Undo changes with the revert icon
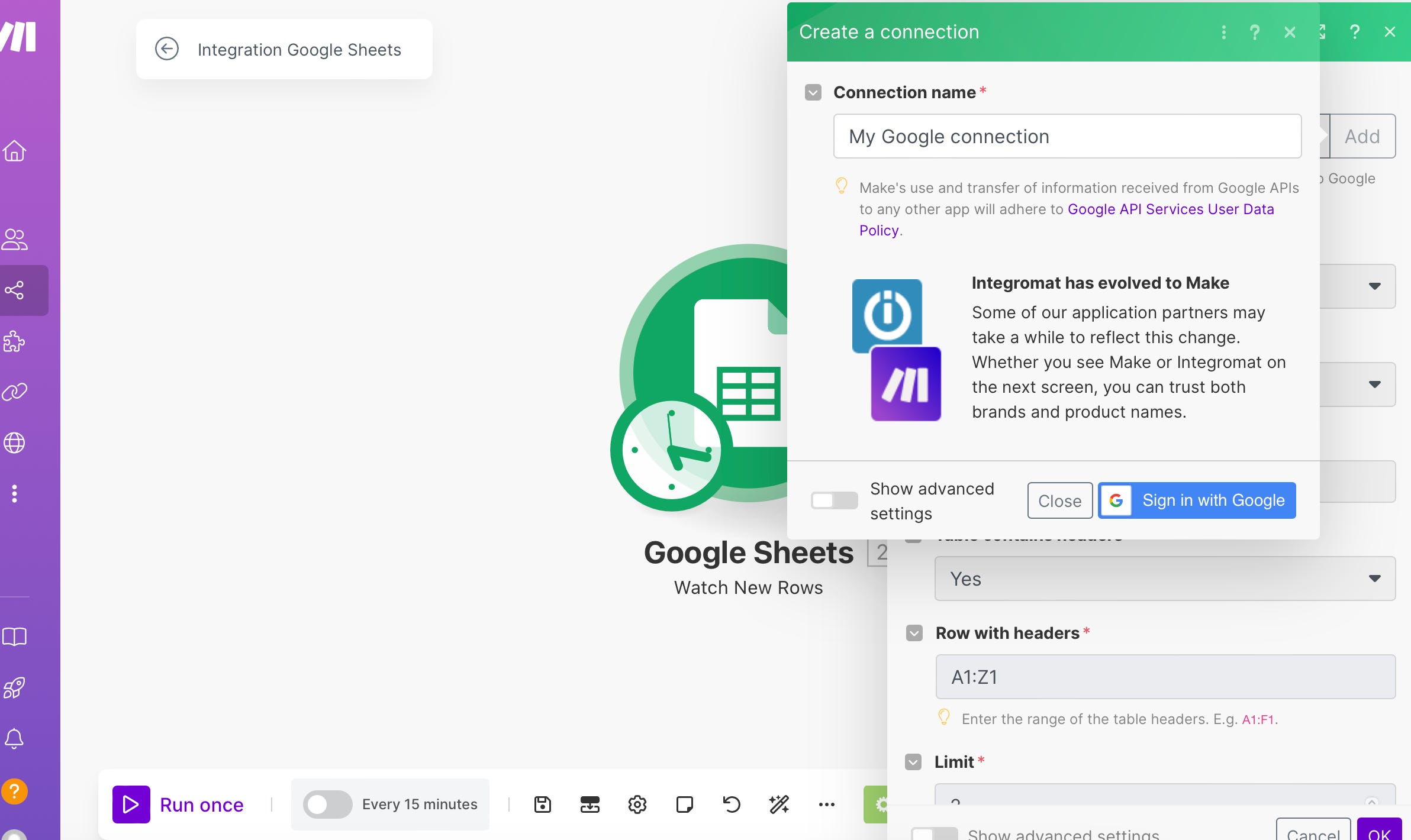The width and height of the screenshot is (1411, 840). (730, 804)
